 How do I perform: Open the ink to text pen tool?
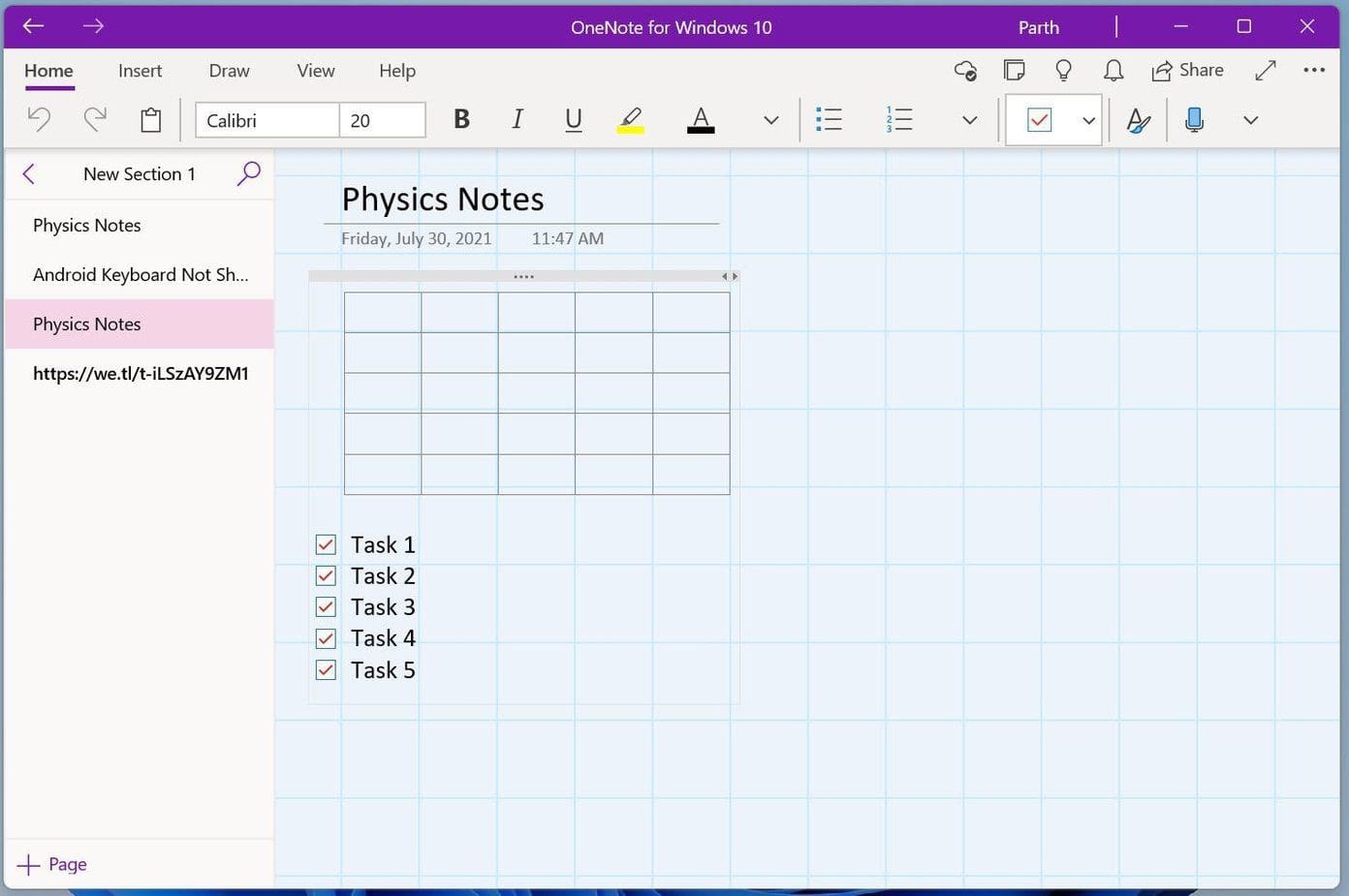click(x=1138, y=120)
